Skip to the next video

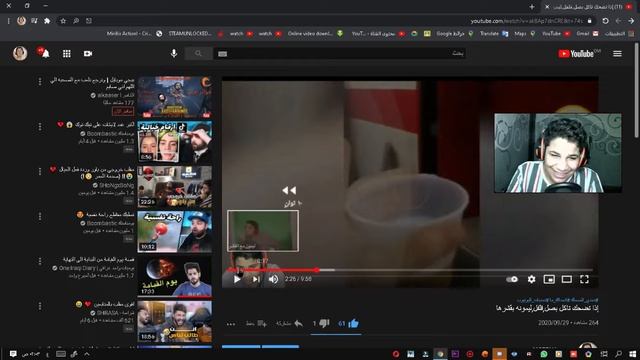pyautogui.click(x=256, y=279)
